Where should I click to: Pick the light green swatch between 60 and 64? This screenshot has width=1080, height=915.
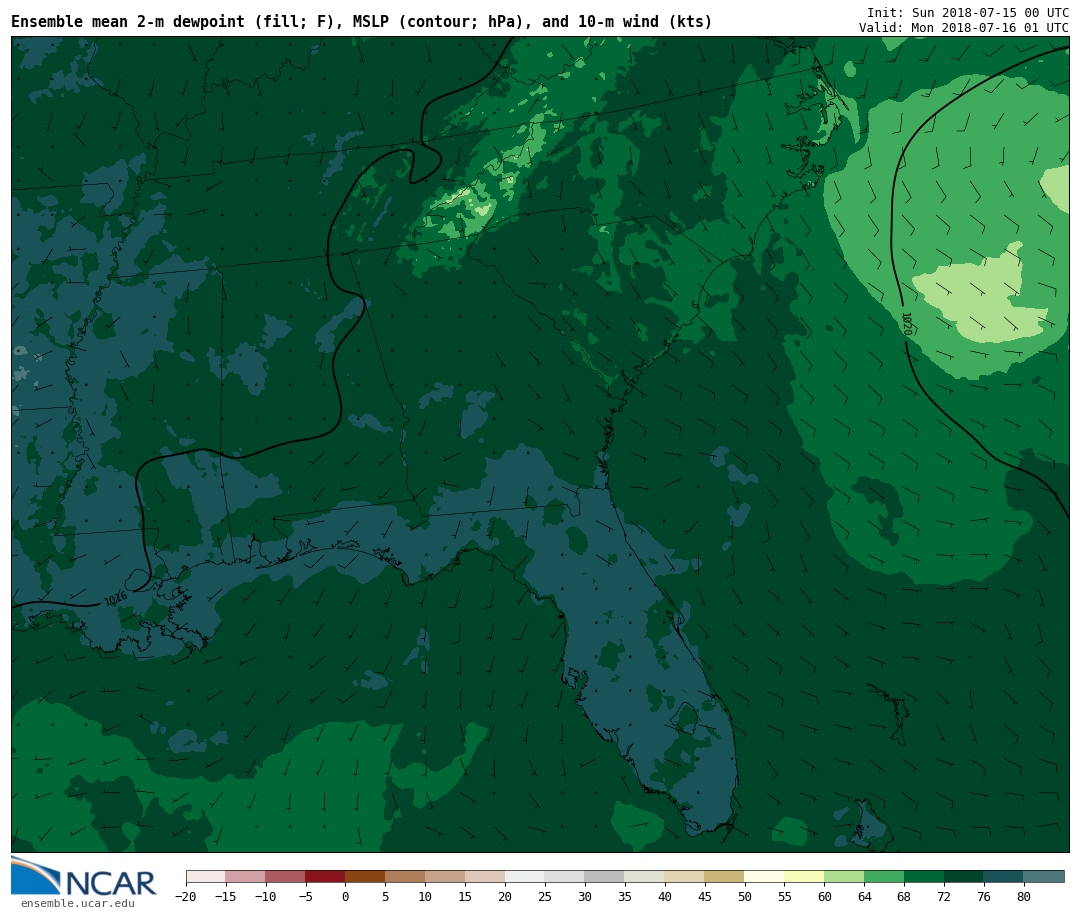845,877
